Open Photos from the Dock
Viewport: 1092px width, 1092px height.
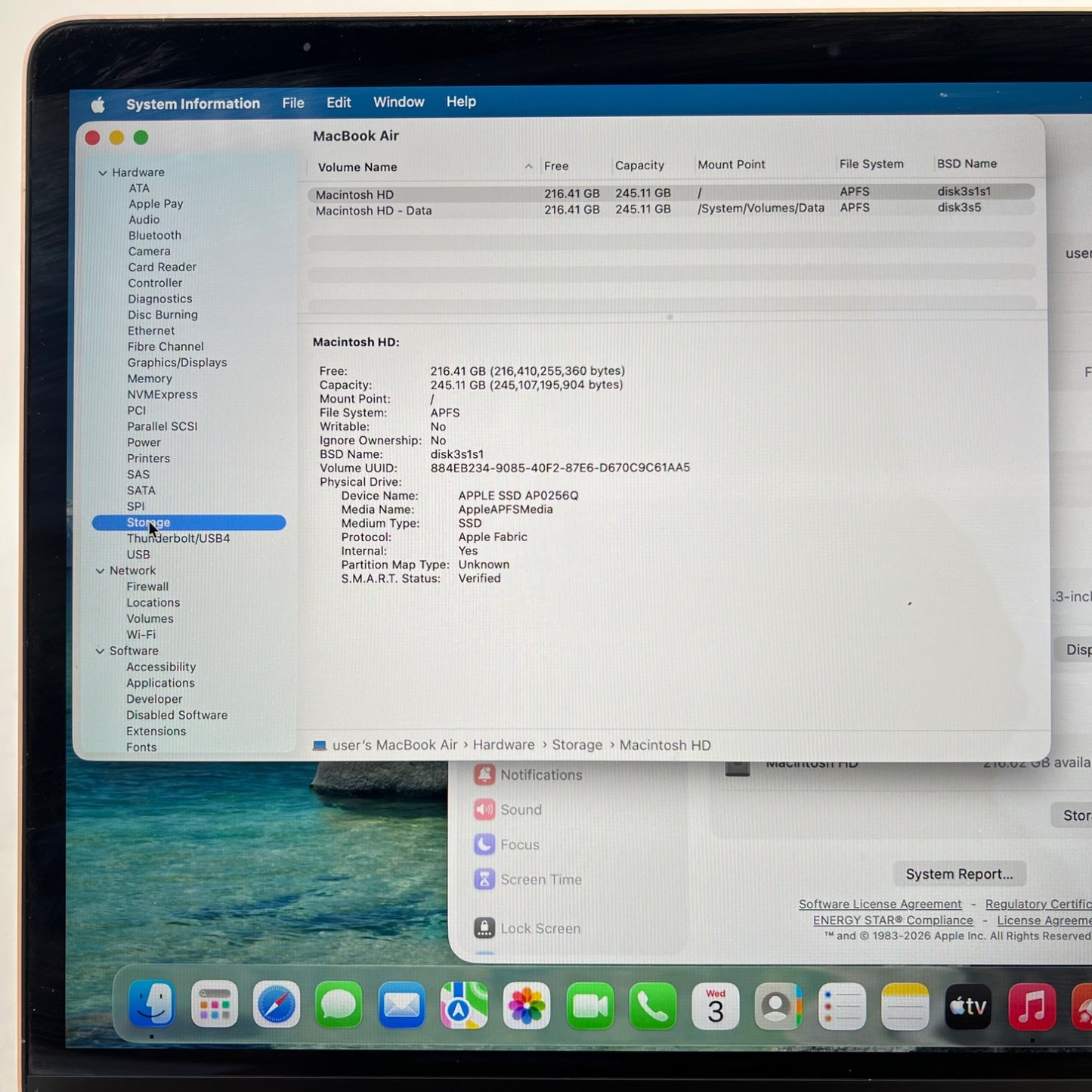527,1005
